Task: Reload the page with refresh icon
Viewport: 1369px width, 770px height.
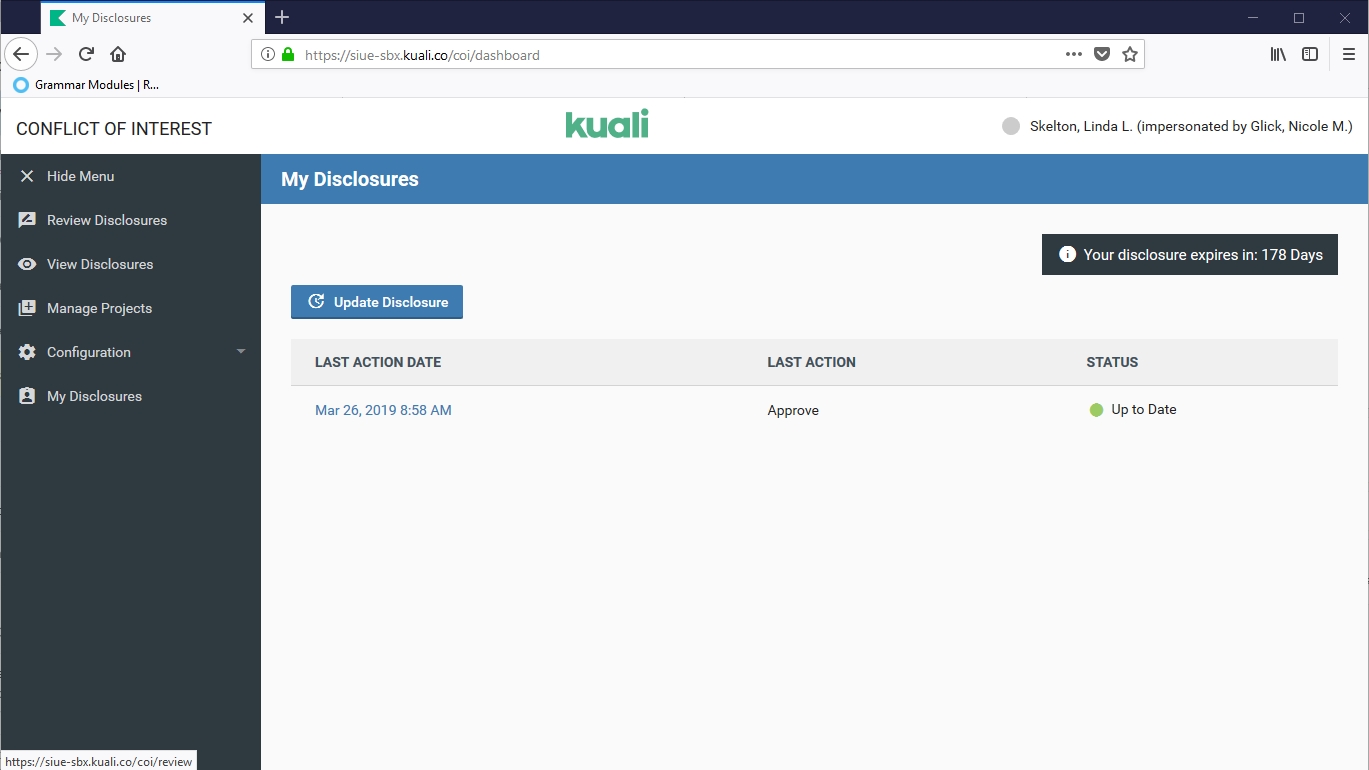Action: pos(86,54)
